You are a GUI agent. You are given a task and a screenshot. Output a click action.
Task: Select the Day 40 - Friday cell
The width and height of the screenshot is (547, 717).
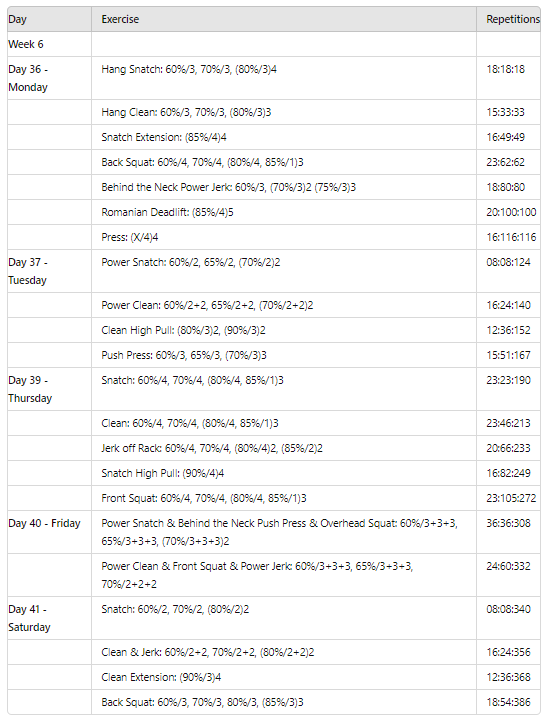(49, 532)
